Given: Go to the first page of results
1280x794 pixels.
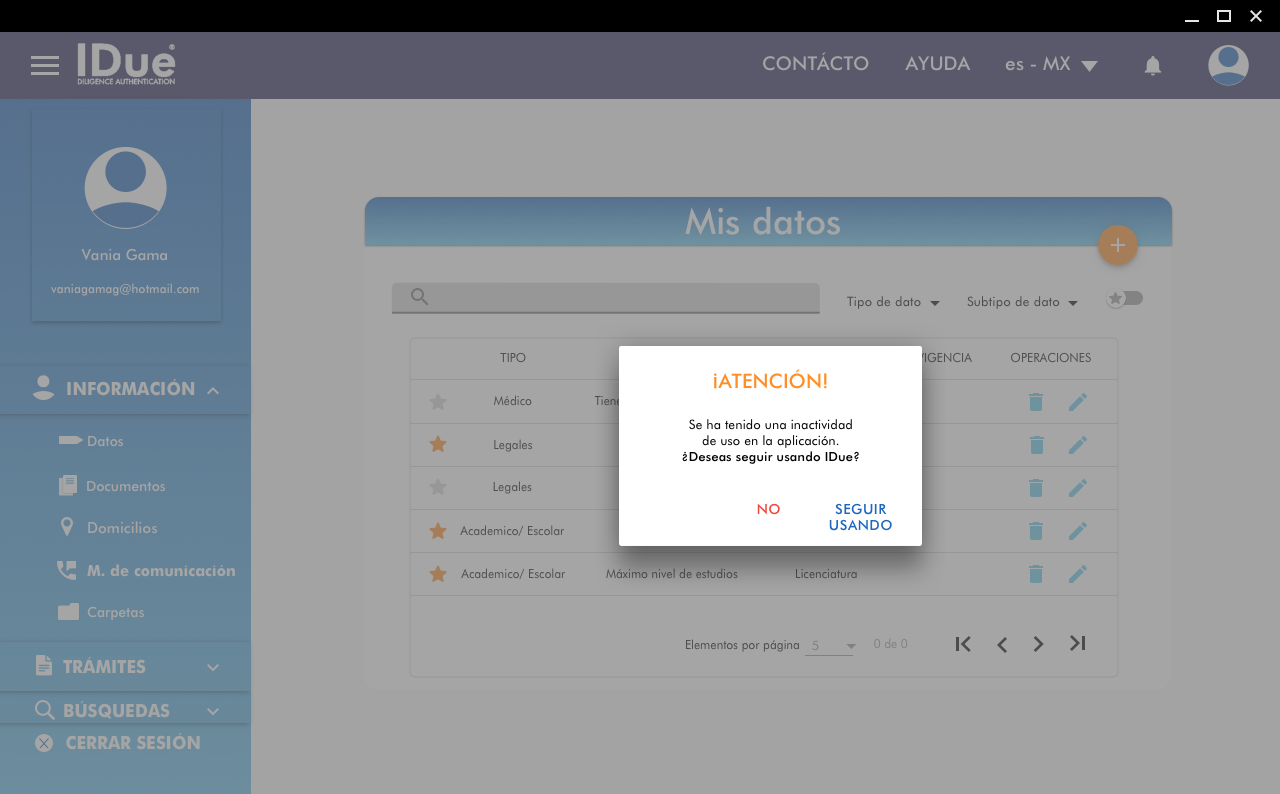Looking at the screenshot, I should click(x=963, y=644).
